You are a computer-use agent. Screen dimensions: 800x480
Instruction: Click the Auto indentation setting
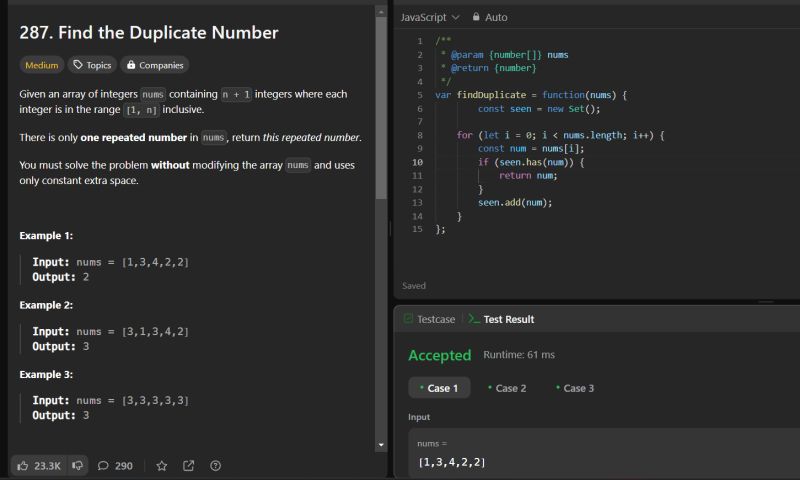click(x=496, y=17)
